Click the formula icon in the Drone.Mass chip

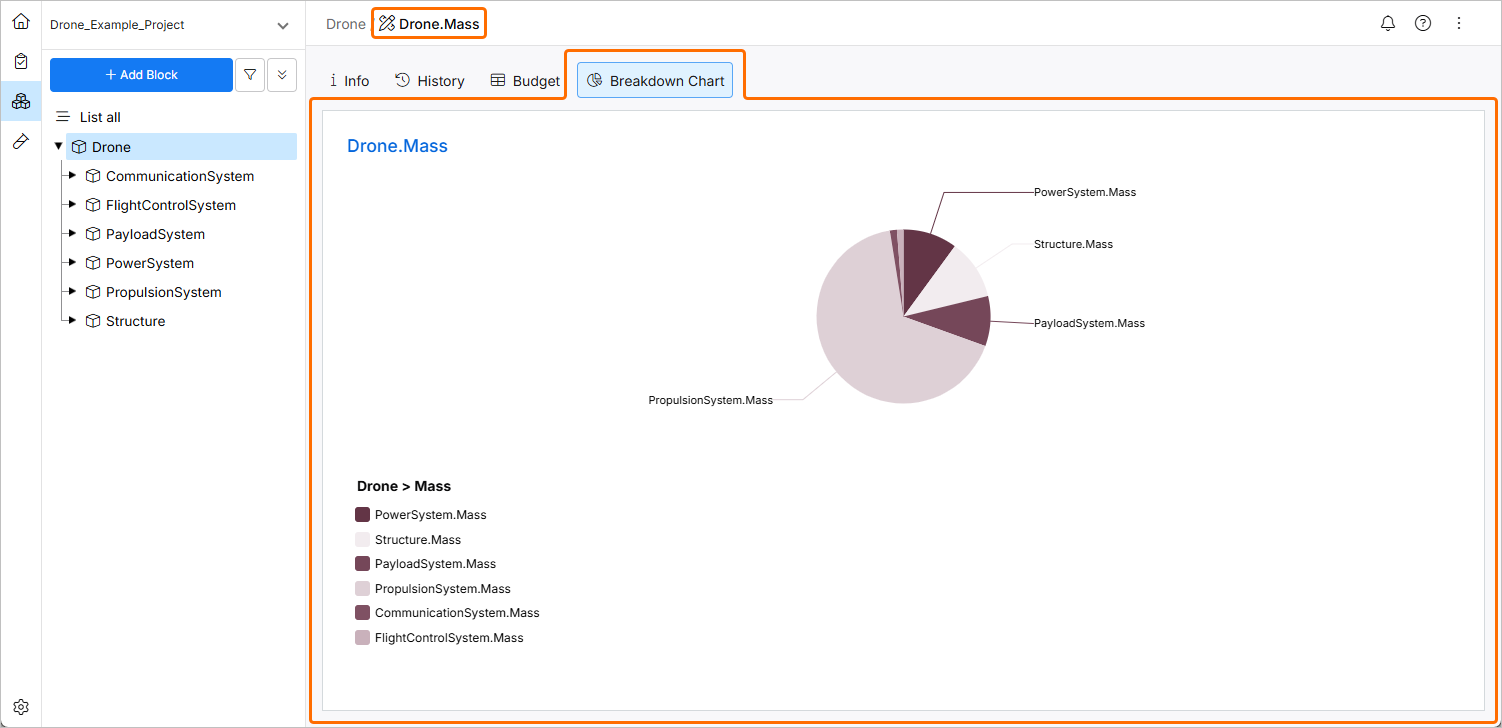click(x=385, y=22)
